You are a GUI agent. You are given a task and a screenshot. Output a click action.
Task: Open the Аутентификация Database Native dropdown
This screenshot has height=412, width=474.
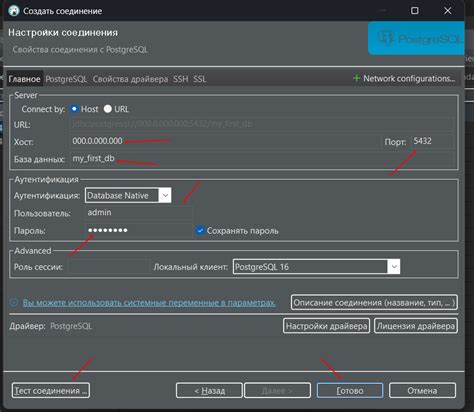128,195
